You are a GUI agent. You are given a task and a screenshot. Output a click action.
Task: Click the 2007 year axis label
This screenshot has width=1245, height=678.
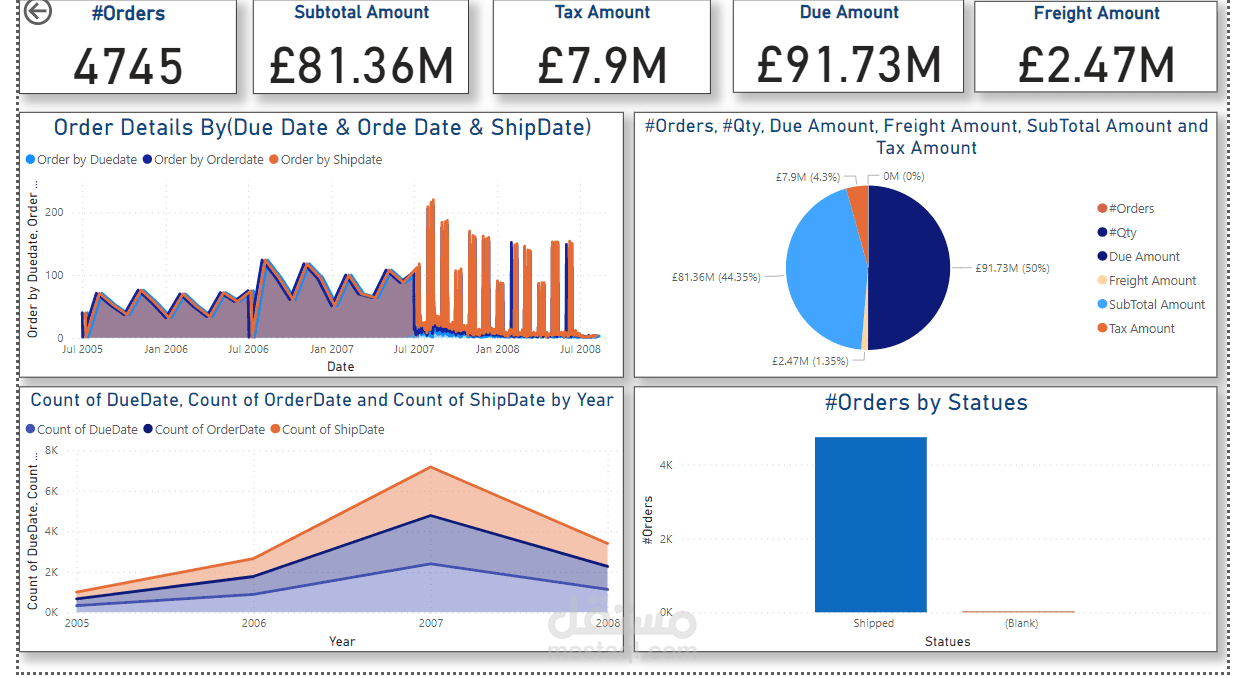[431, 624]
